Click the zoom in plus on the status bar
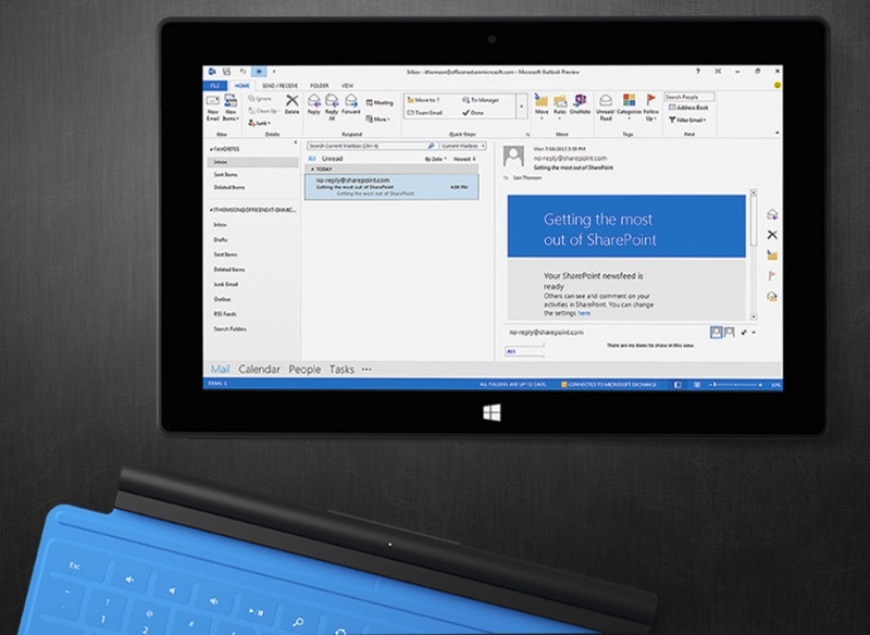This screenshot has height=635, width=870. point(760,385)
